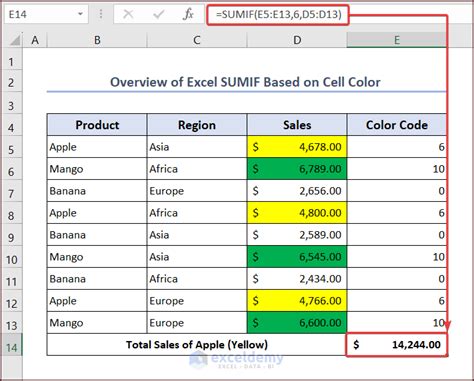Click green cell with 6,789.00
Screen dimensions: 474x381
[x=297, y=169]
